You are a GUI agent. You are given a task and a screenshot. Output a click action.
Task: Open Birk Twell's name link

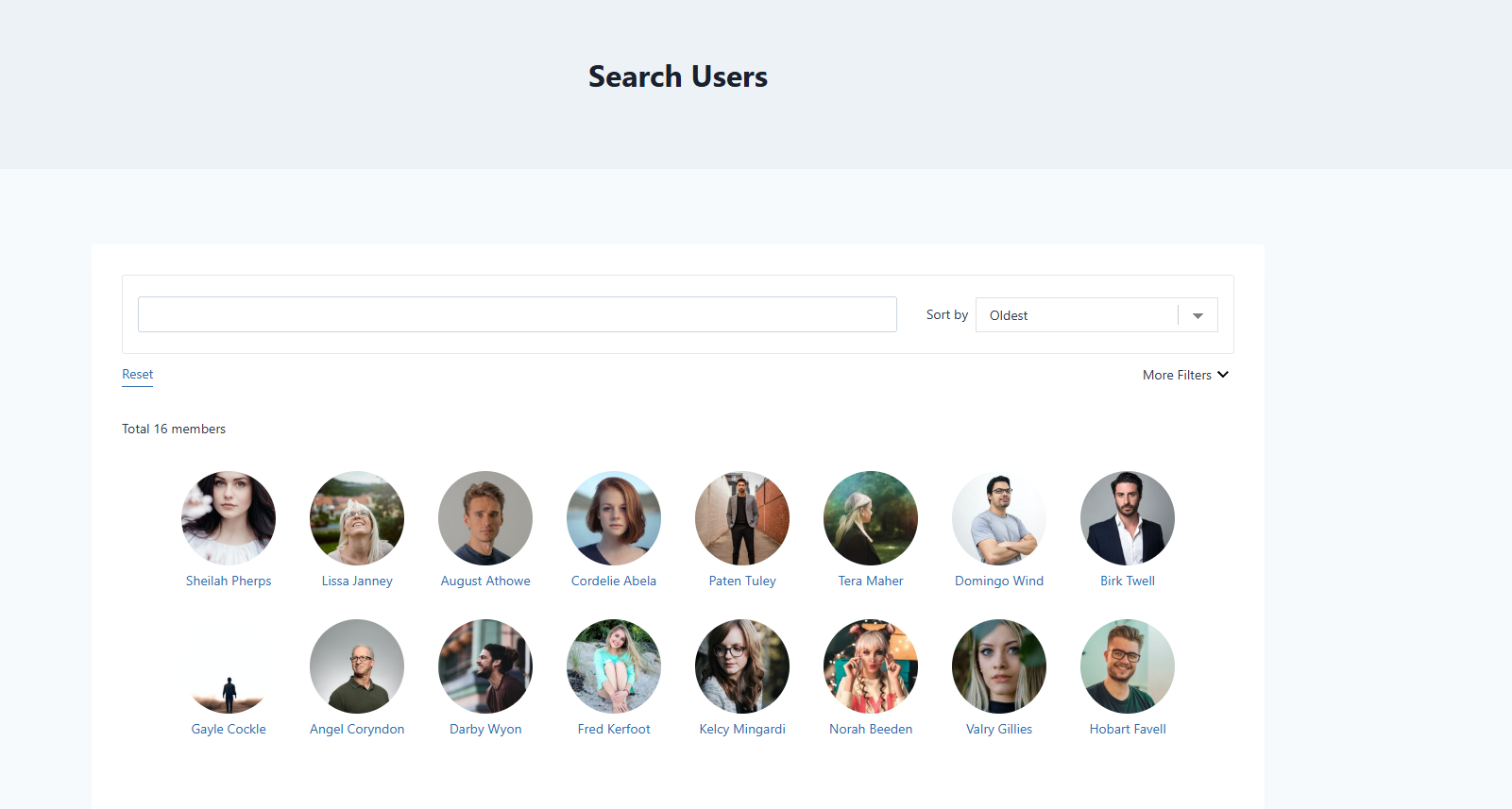(1128, 581)
